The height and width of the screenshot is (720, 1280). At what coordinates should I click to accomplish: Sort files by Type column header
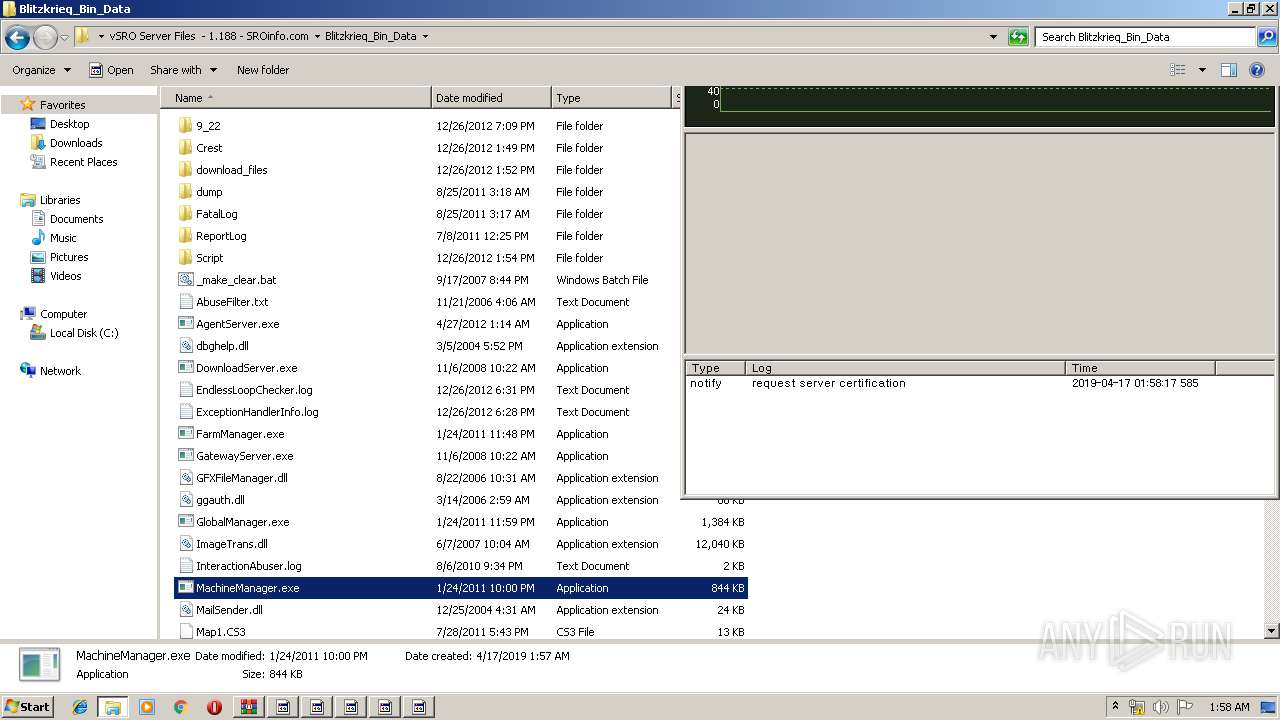pos(613,98)
